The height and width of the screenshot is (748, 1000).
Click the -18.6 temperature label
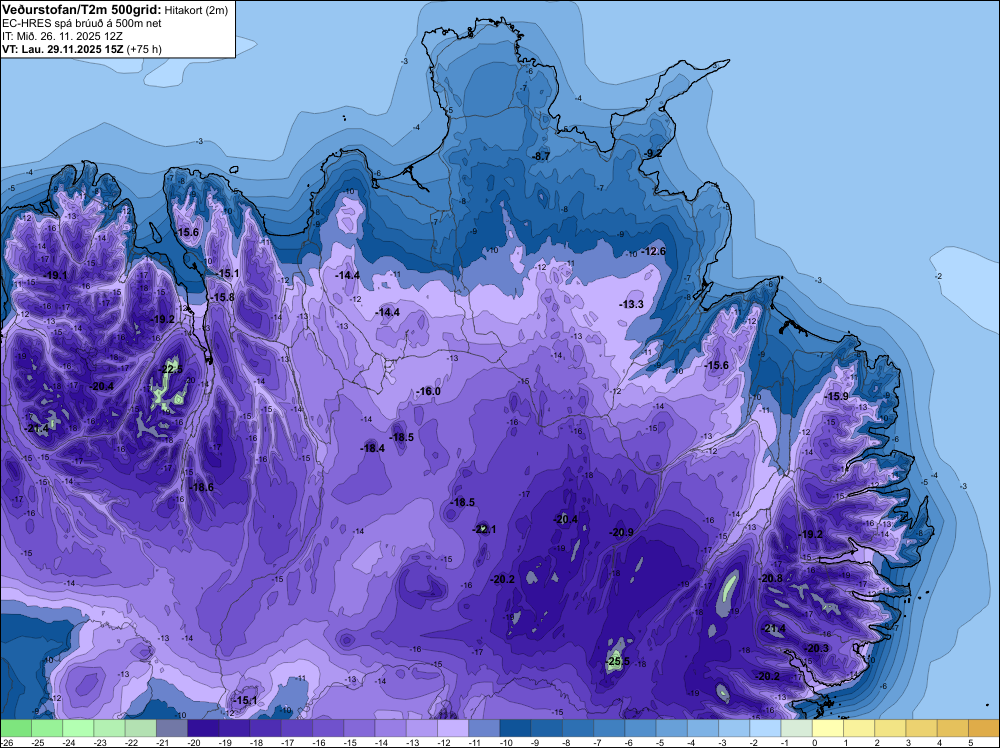point(202,487)
